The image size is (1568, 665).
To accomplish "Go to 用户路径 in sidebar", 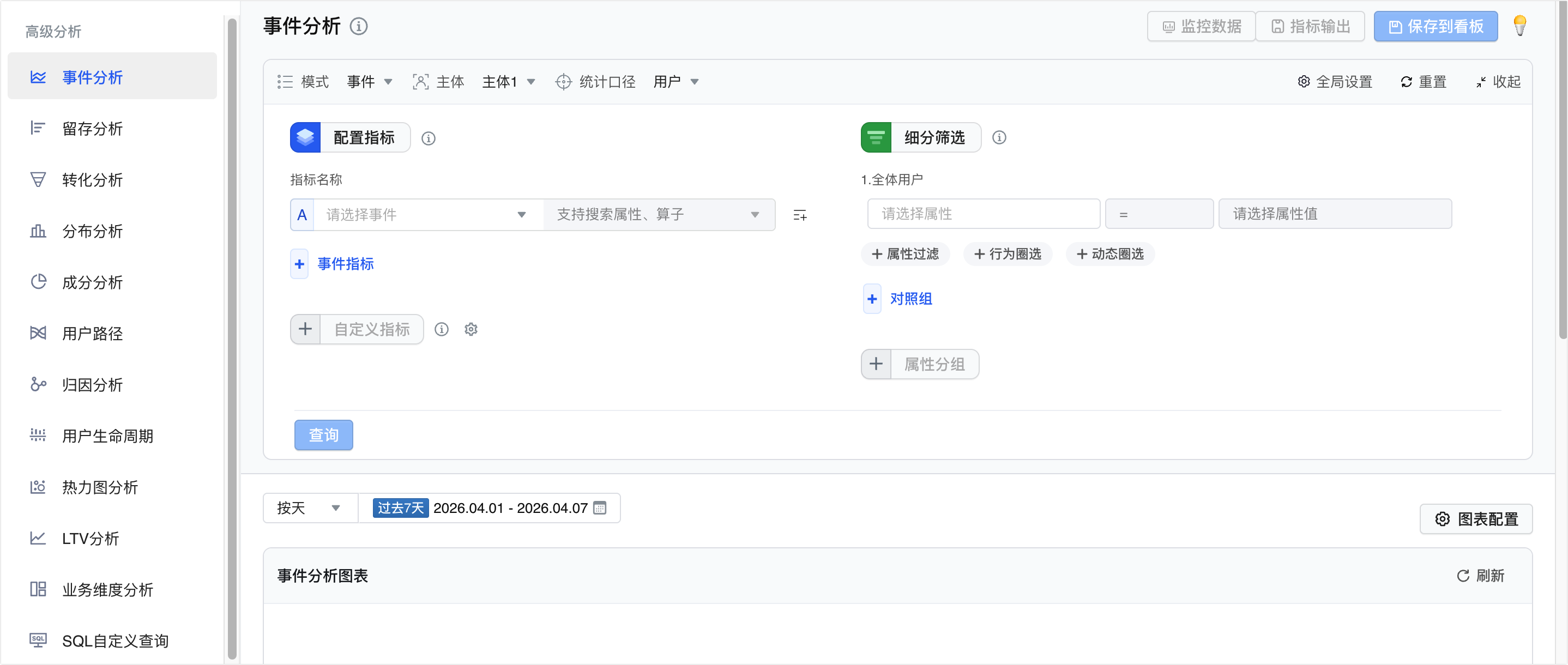I will (x=93, y=334).
